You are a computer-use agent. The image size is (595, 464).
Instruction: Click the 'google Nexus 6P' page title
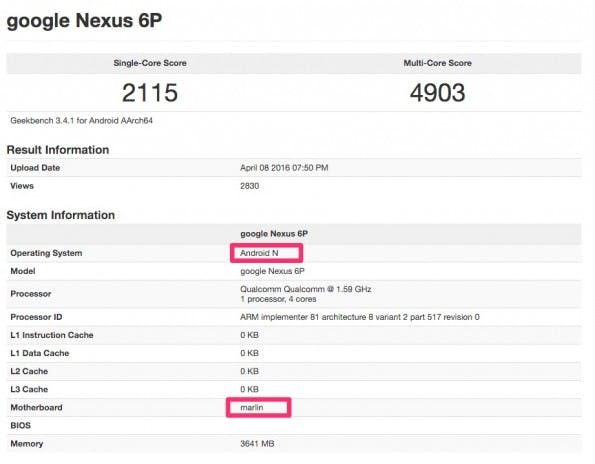[x=84, y=20]
